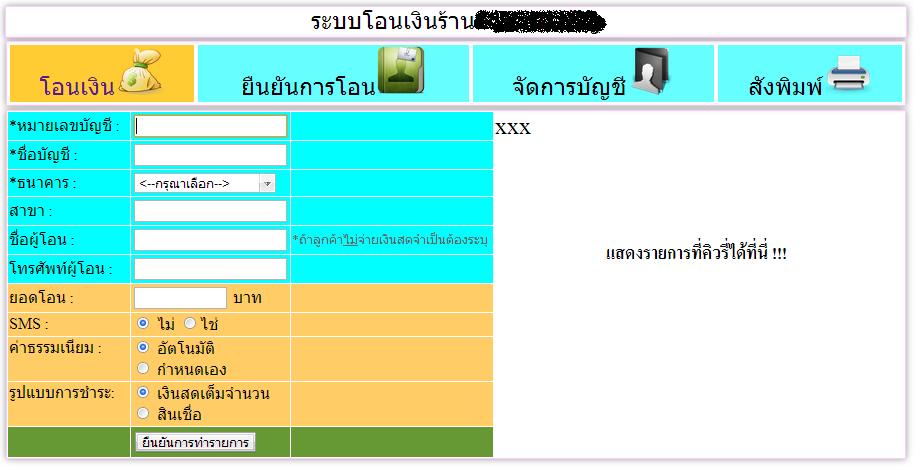Image resolution: width=919 pixels, height=471 pixels.
Task: Click the black folder person icon
Action: (x=651, y=71)
